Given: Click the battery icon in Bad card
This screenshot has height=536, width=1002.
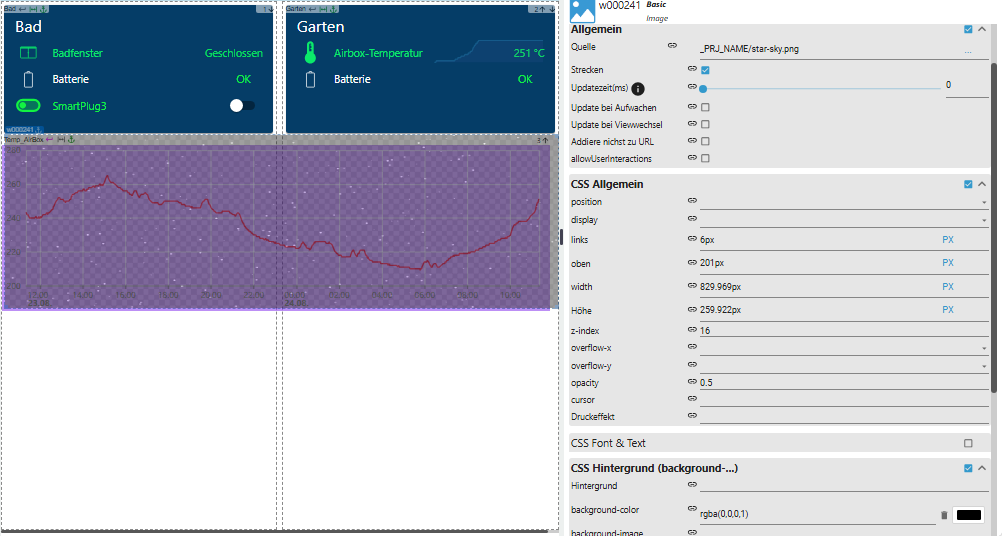Looking at the screenshot, I should tap(28, 79).
